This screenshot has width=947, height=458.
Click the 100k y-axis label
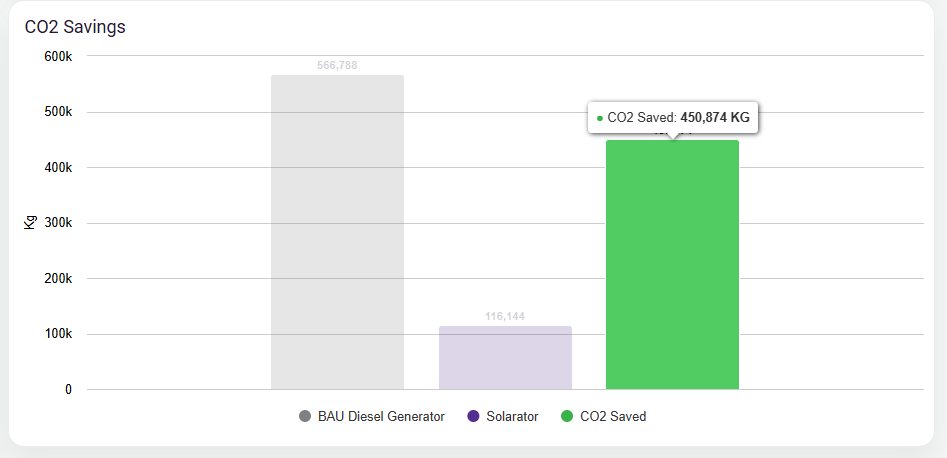pos(57,334)
